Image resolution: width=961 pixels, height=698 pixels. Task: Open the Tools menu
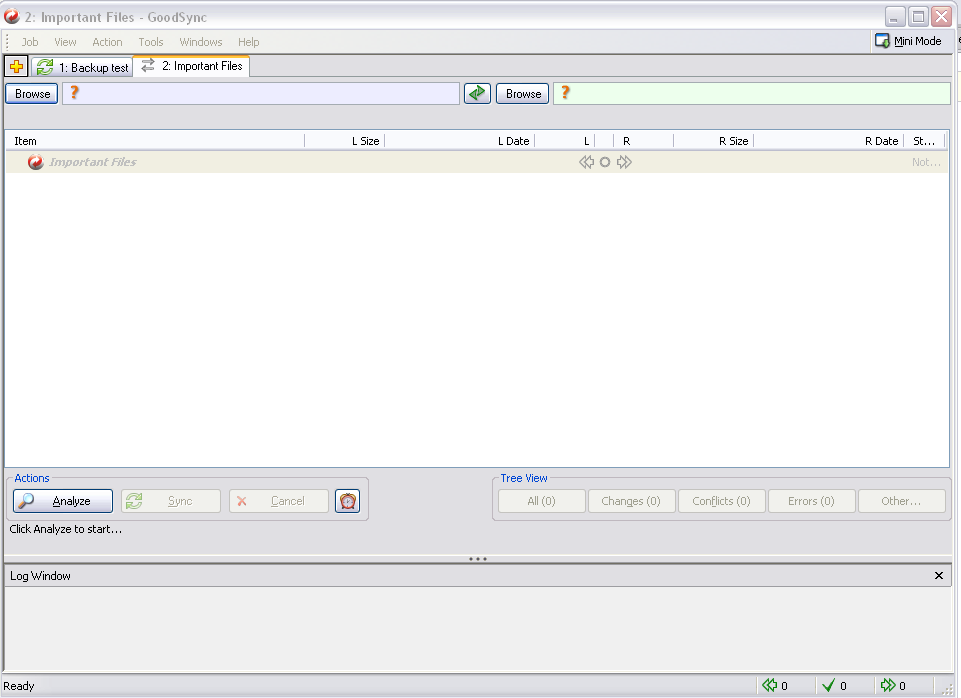coord(150,41)
